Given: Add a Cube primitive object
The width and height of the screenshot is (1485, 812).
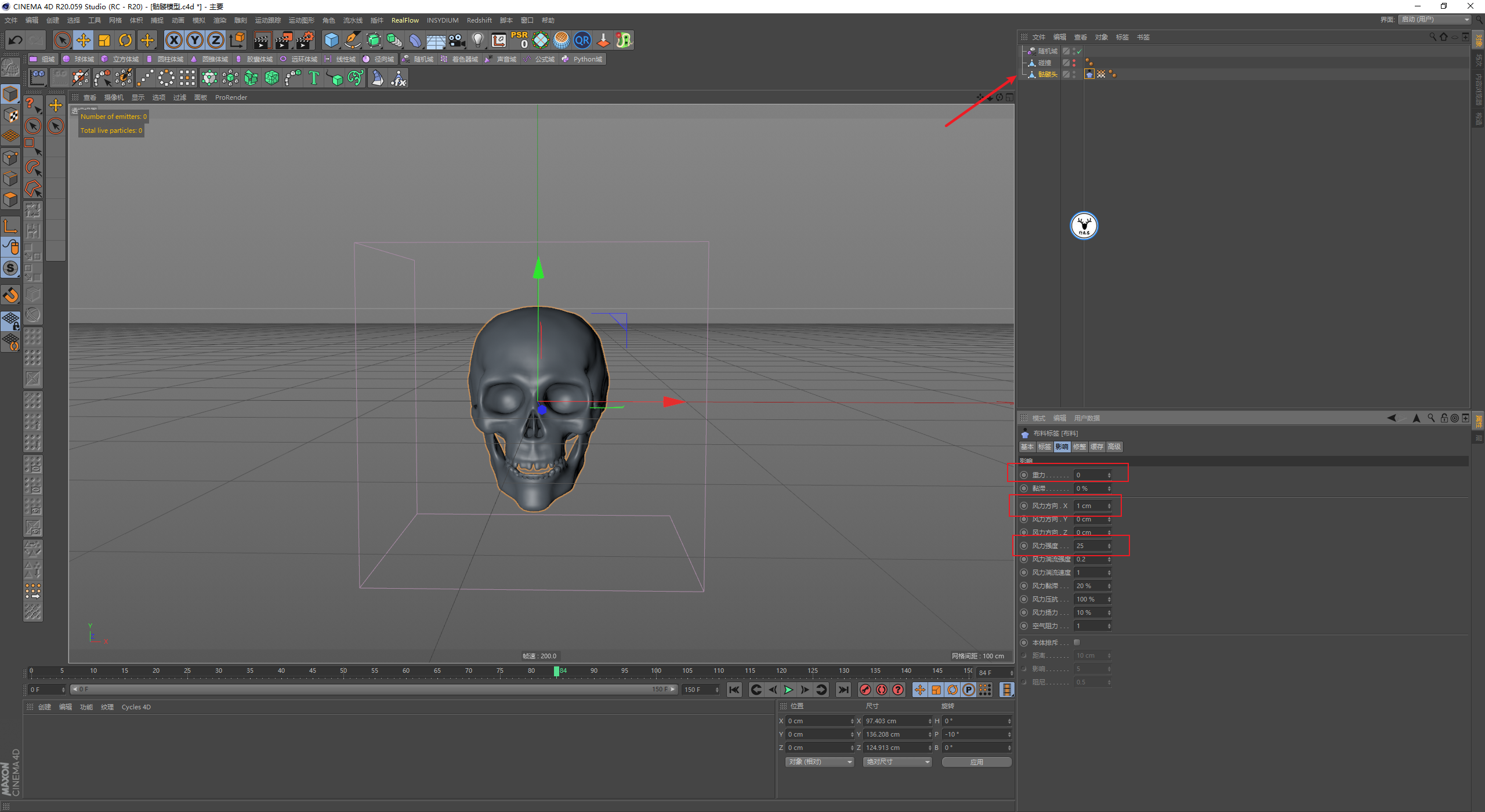Looking at the screenshot, I should click(x=331, y=40).
